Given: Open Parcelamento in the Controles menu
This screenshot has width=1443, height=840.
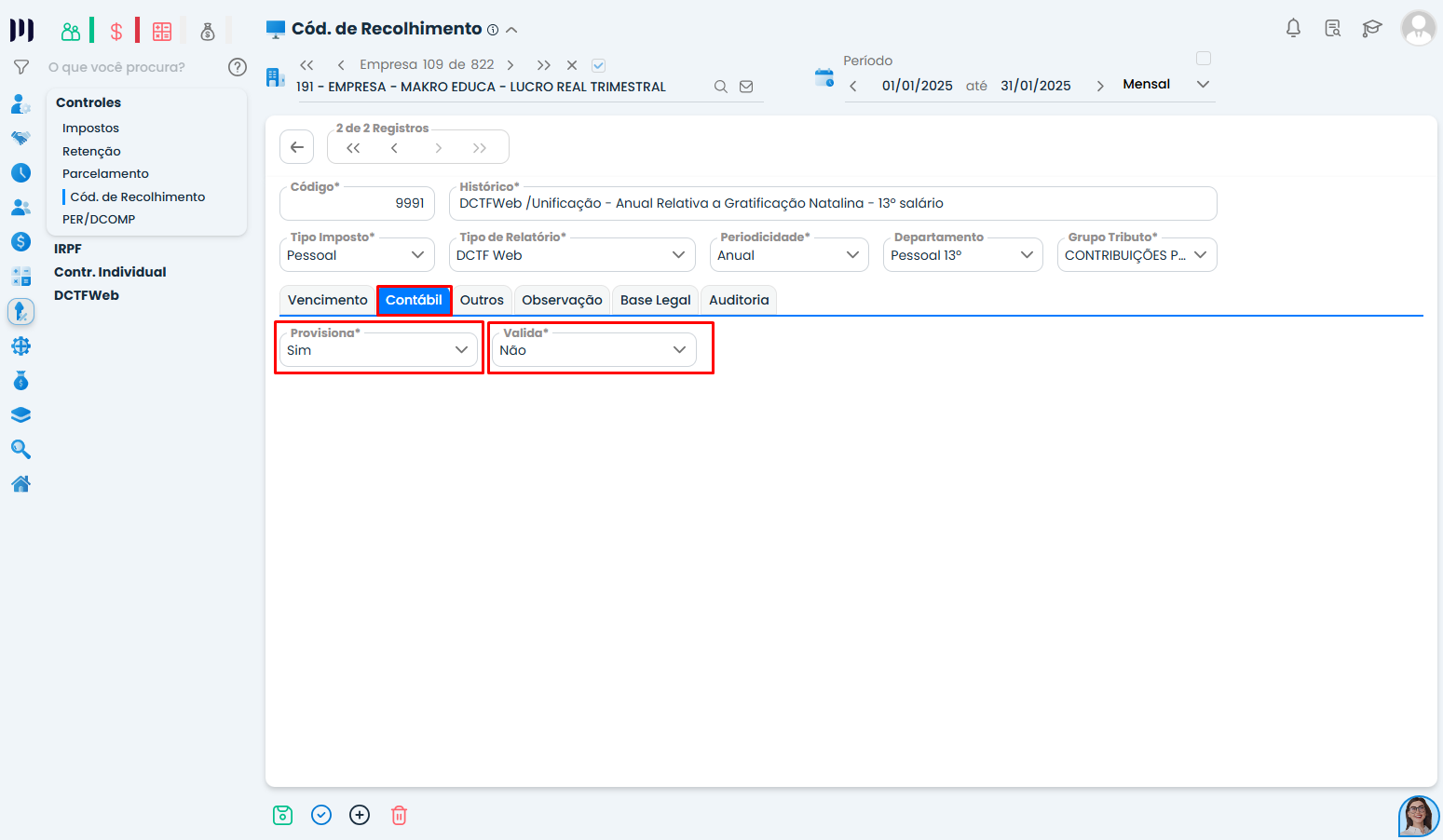Looking at the screenshot, I should click(x=105, y=173).
